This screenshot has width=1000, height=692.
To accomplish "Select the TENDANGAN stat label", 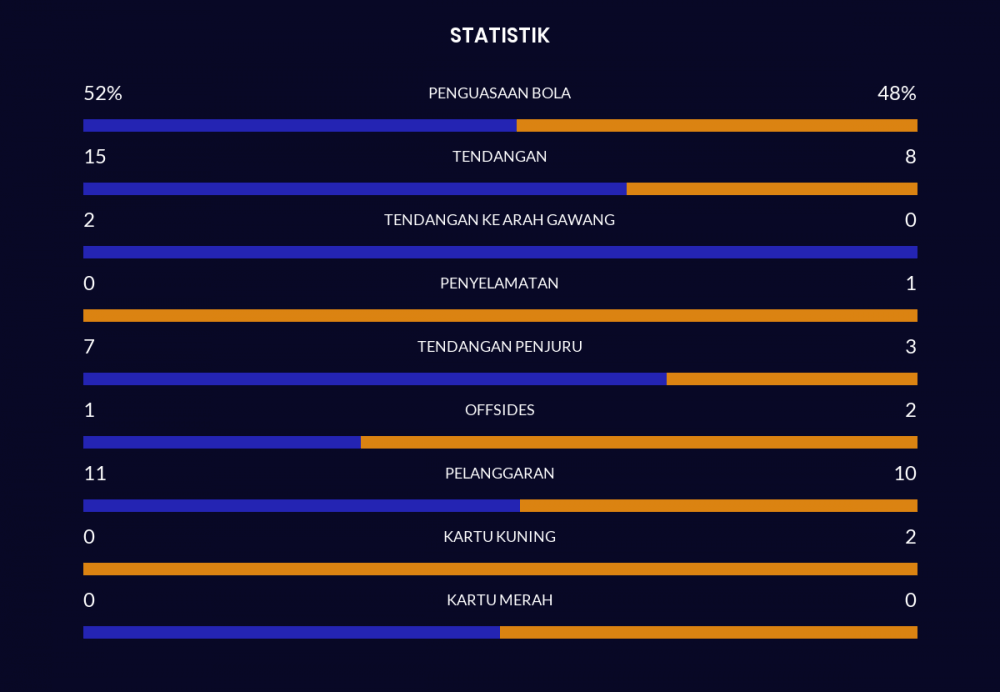I will click(499, 157).
